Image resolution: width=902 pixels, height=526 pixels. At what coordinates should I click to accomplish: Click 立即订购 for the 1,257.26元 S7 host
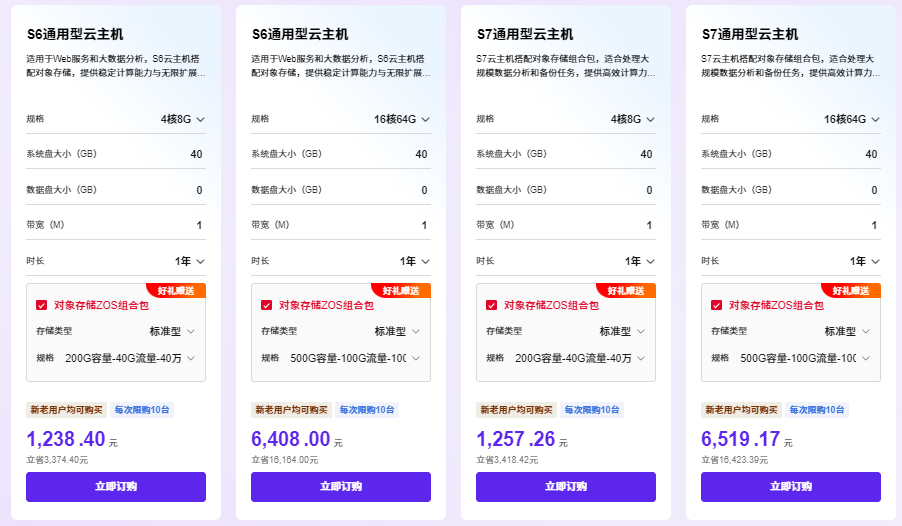[565, 487]
